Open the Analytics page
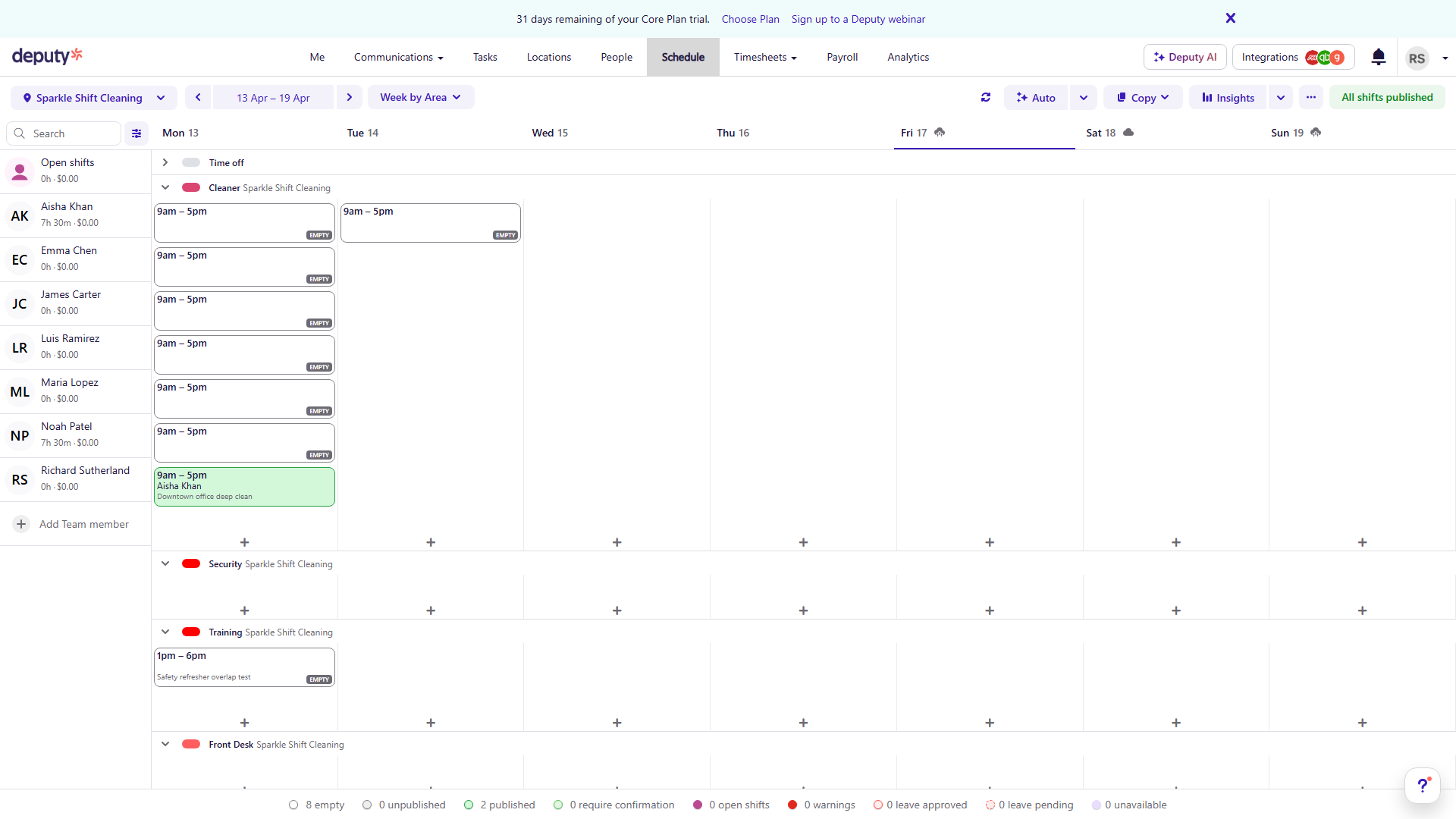 click(908, 57)
